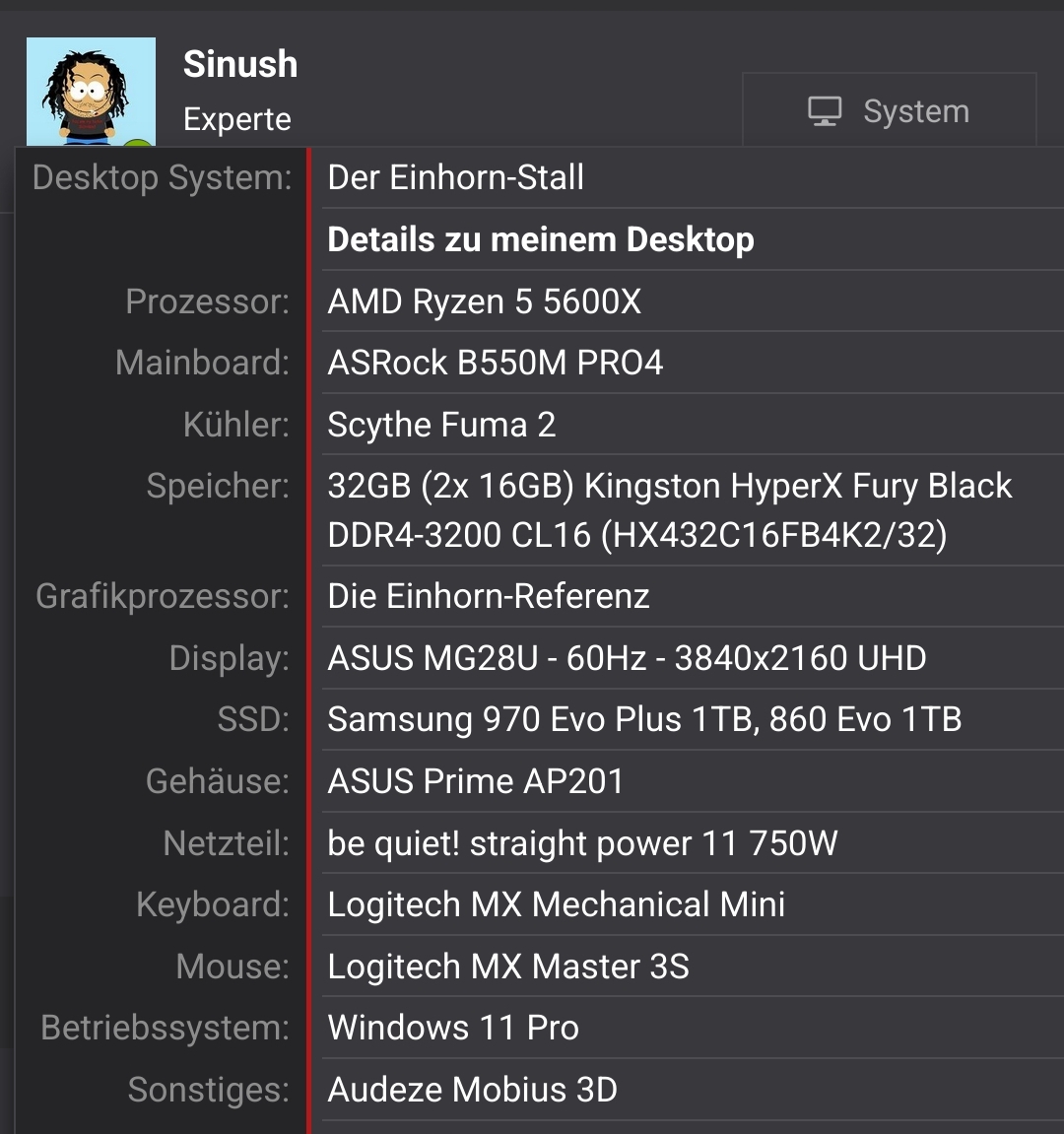Click the Logitech MX Master 3S entry
1064x1134 pixels.
[507, 967]
